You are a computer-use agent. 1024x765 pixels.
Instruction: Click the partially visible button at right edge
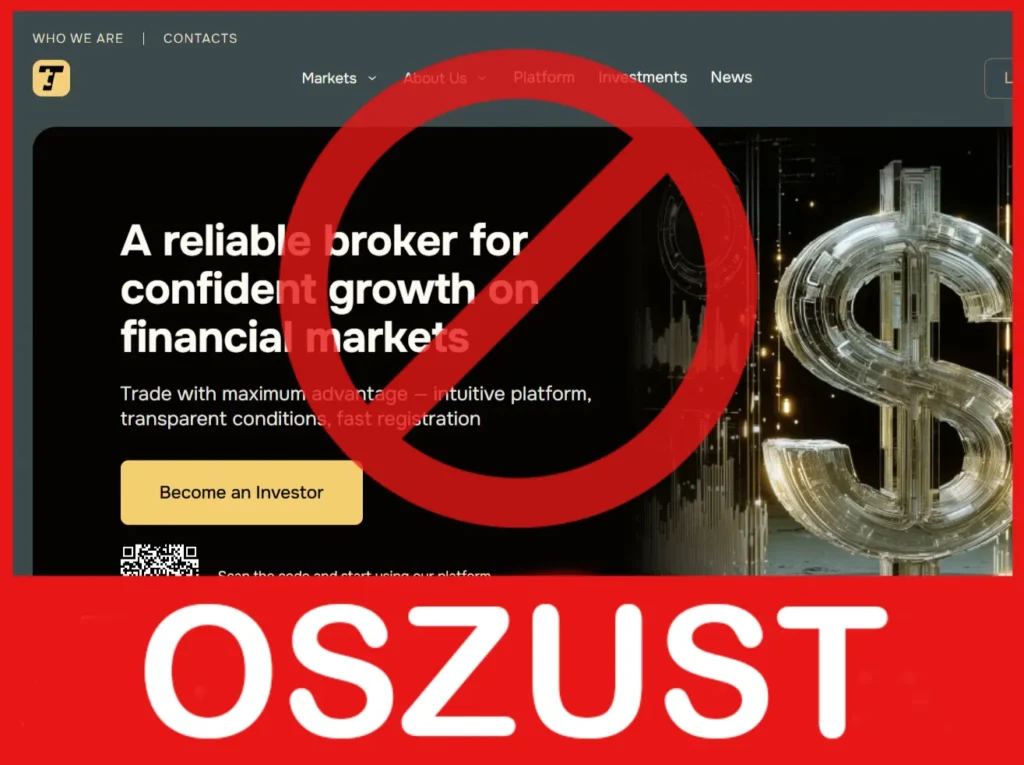pyautogui.click(x=999, y=78)
